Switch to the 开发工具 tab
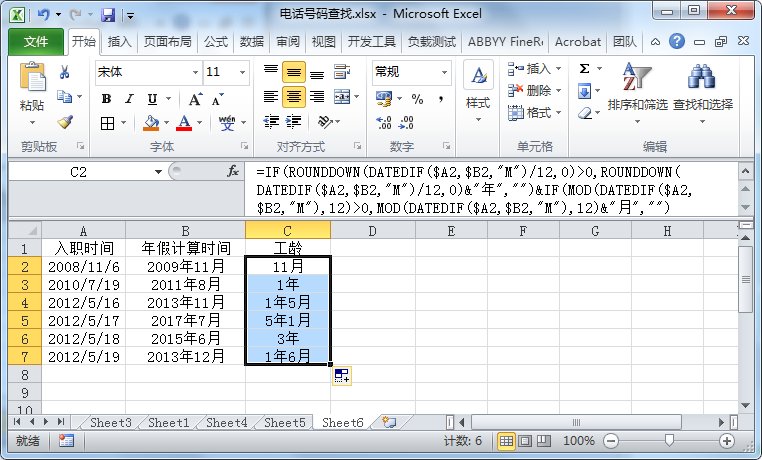 (371, 42)
